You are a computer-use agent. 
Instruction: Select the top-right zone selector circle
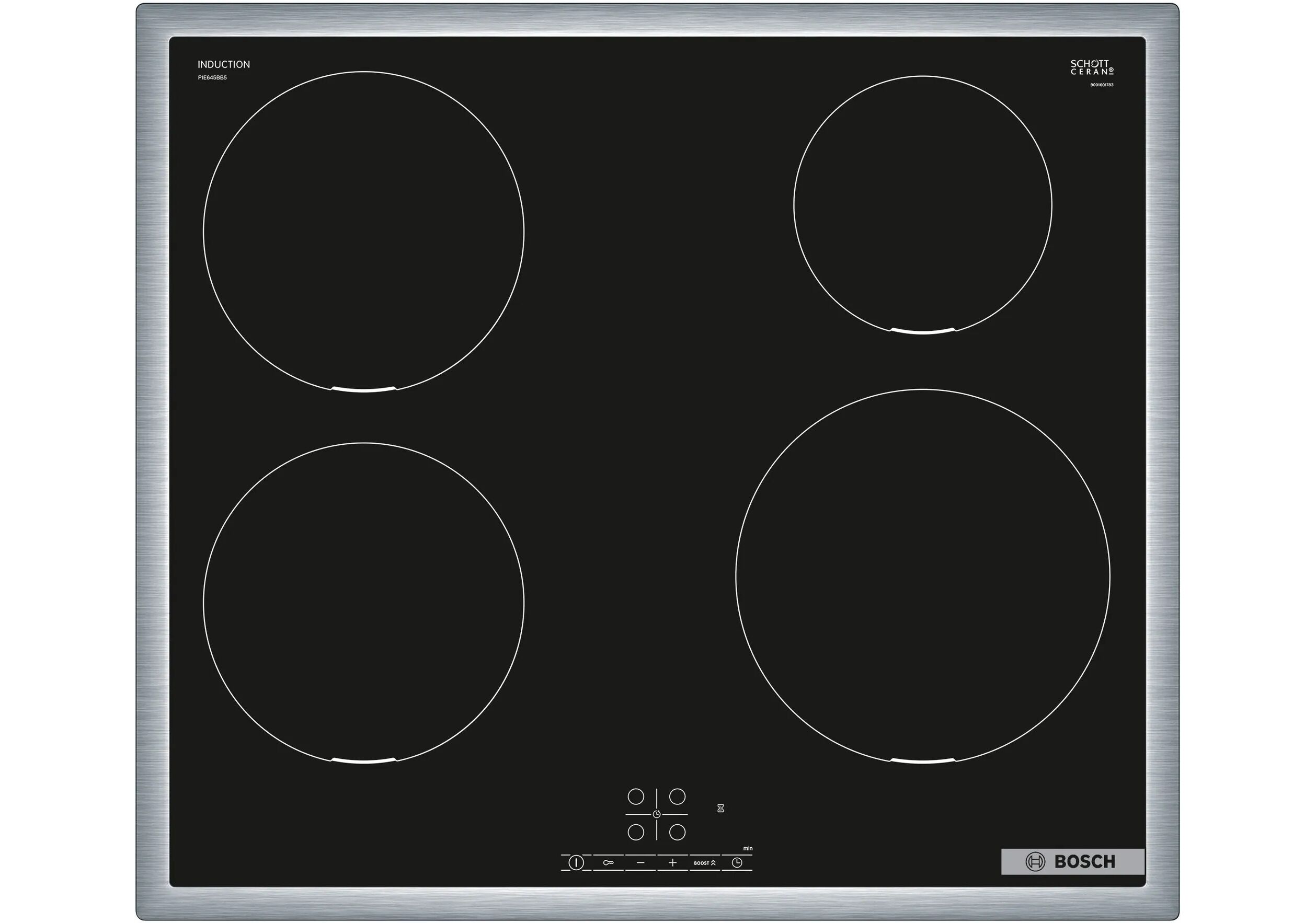pyautogui.click(x=678, y=797)
